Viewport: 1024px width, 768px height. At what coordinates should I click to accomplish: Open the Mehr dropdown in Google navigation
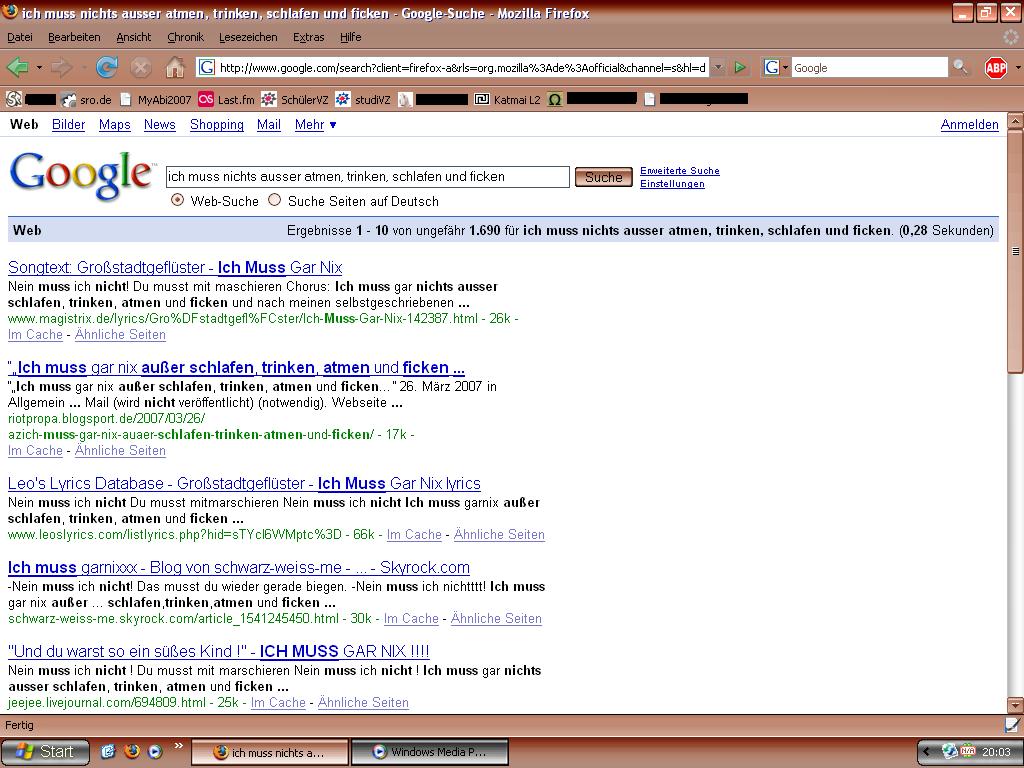pyautogui.click(x=316, y=125)
